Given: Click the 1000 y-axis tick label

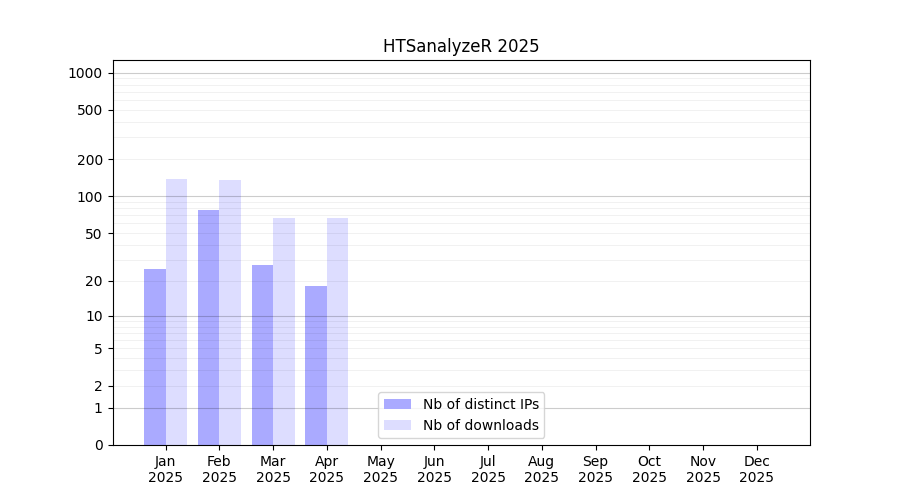Looking at the screenshot, I should pos(85,73).
